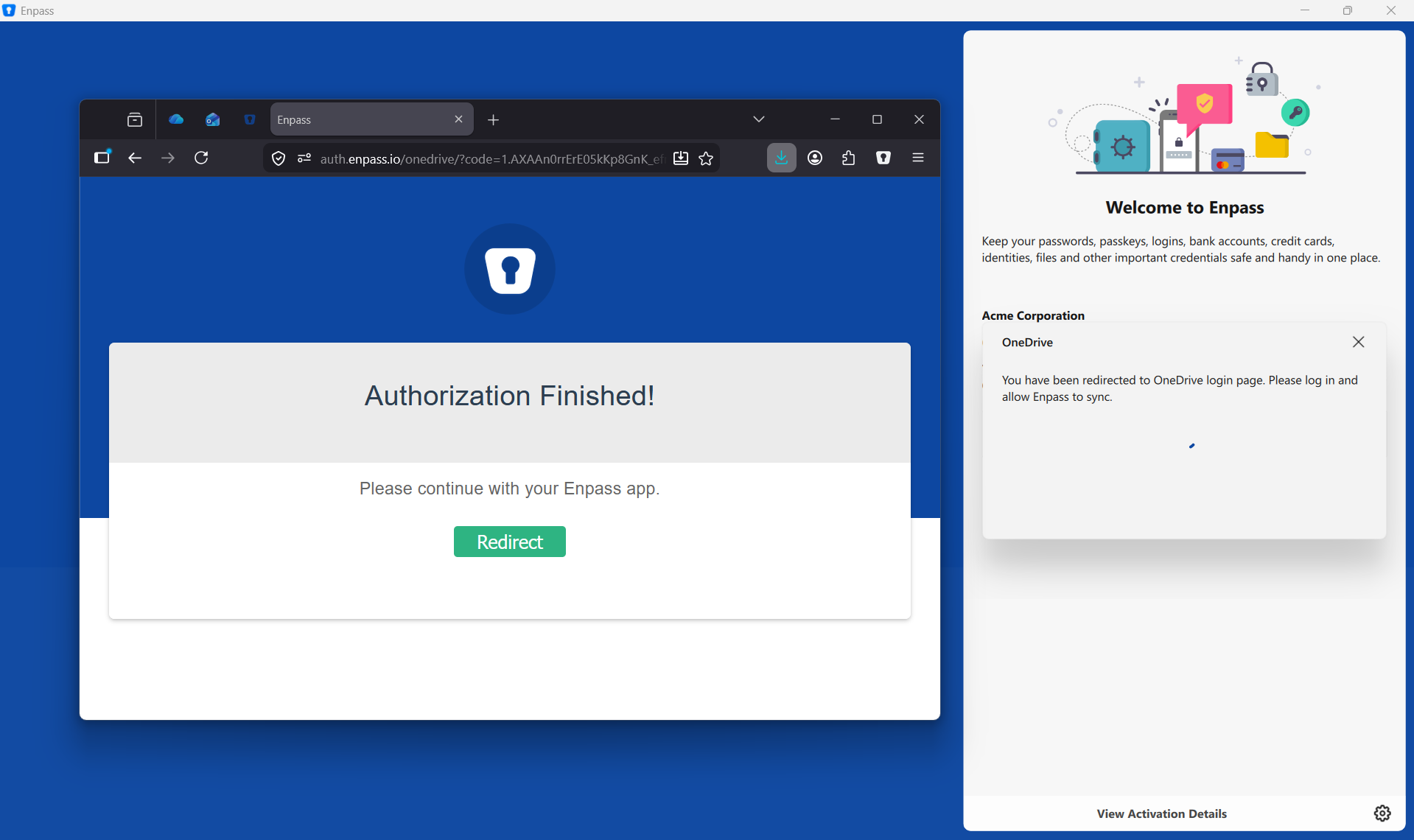The width and height of the screenshot is (1414, 840).
Task: Close the OneDrive dialog
Action: click(x=1358, y=342)
